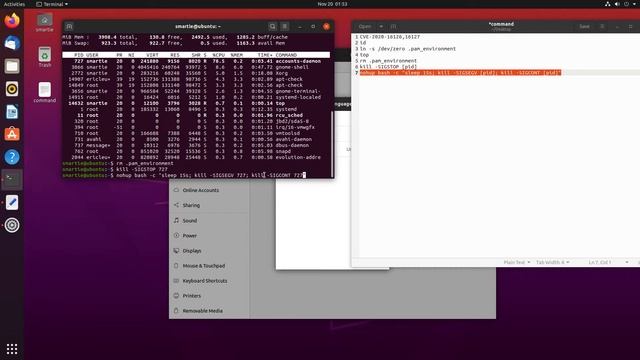Open Plain Text language dropdown
Image resolution: width=640 pixels, height=360 pixels.
click(517, 262)
